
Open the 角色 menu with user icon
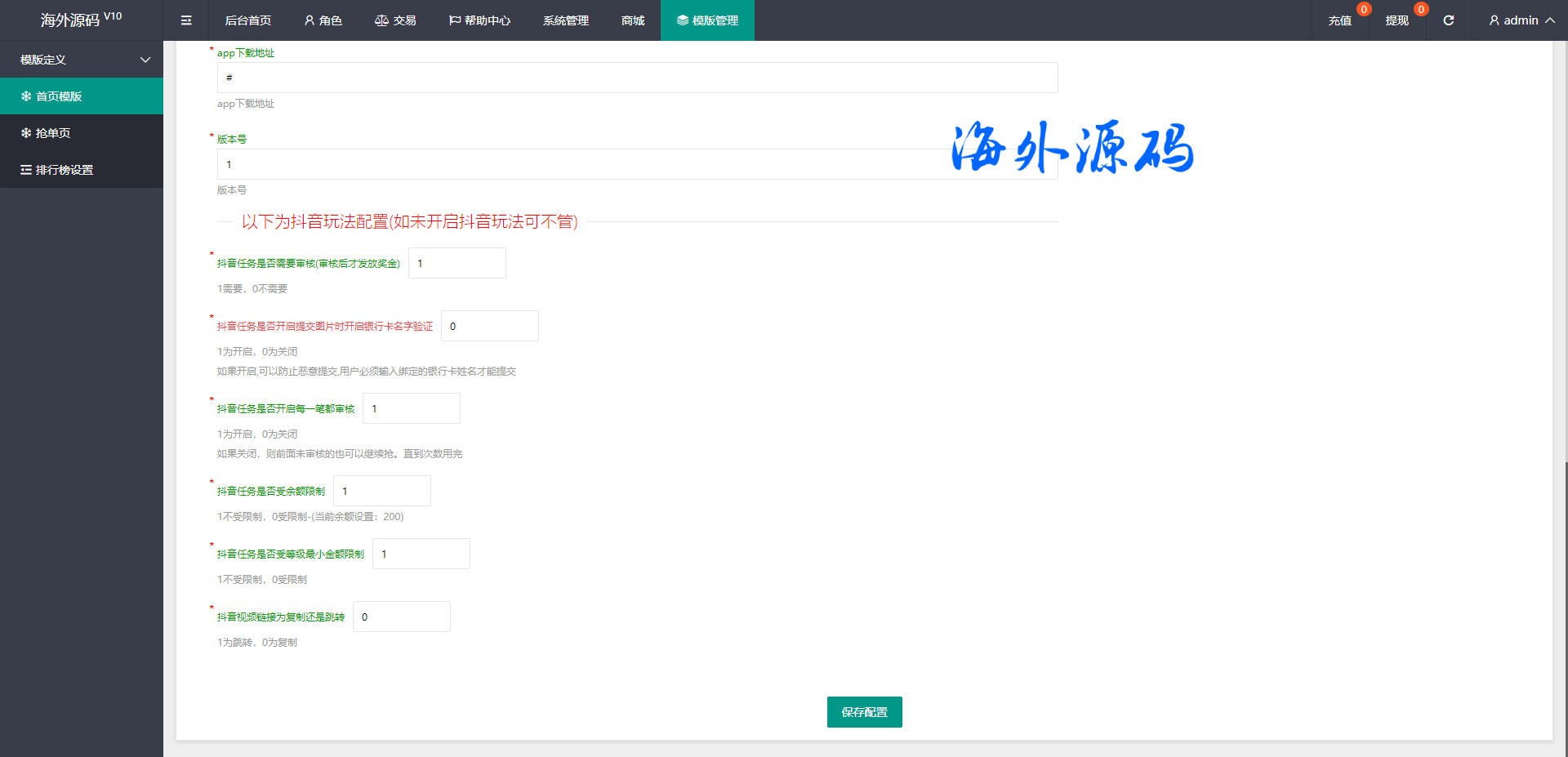(323, 20)
